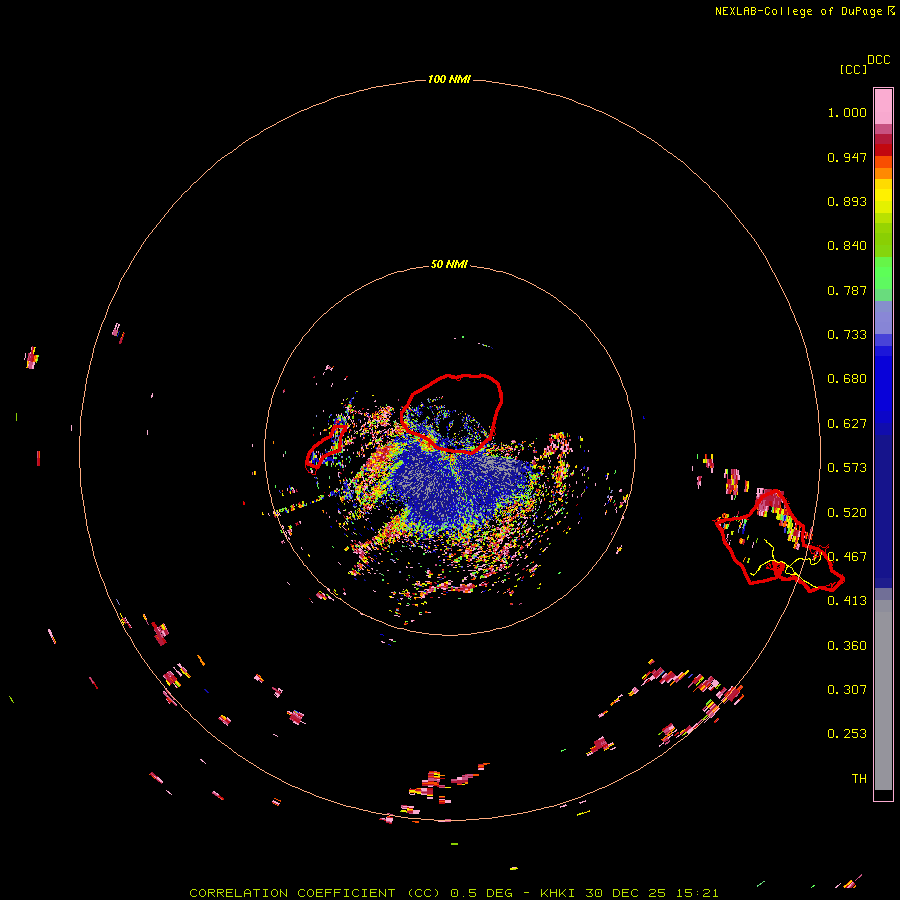Image resolution: width=900 pixels, height=900 pixels.
Task: Click the 0.680 legend value
Action: click(847, 379)
